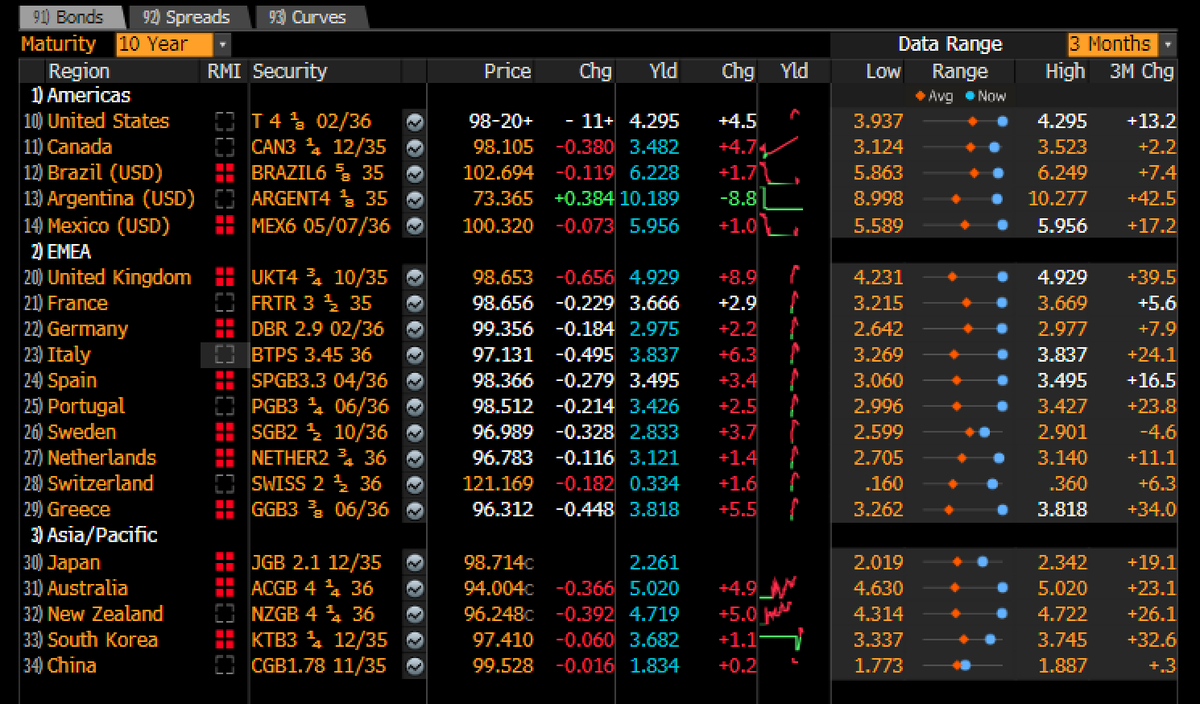Open chart icon for Italy BTPS bond

[414, 355]
